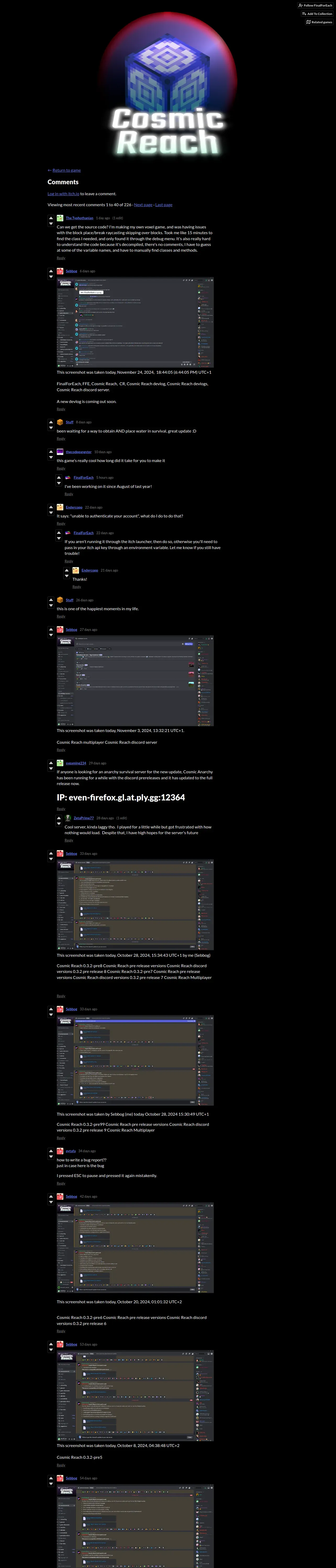Screen dimensions: 336x1568
Task: Upvote ZetaPrime77's reply
Action: (x=59, y=817)
